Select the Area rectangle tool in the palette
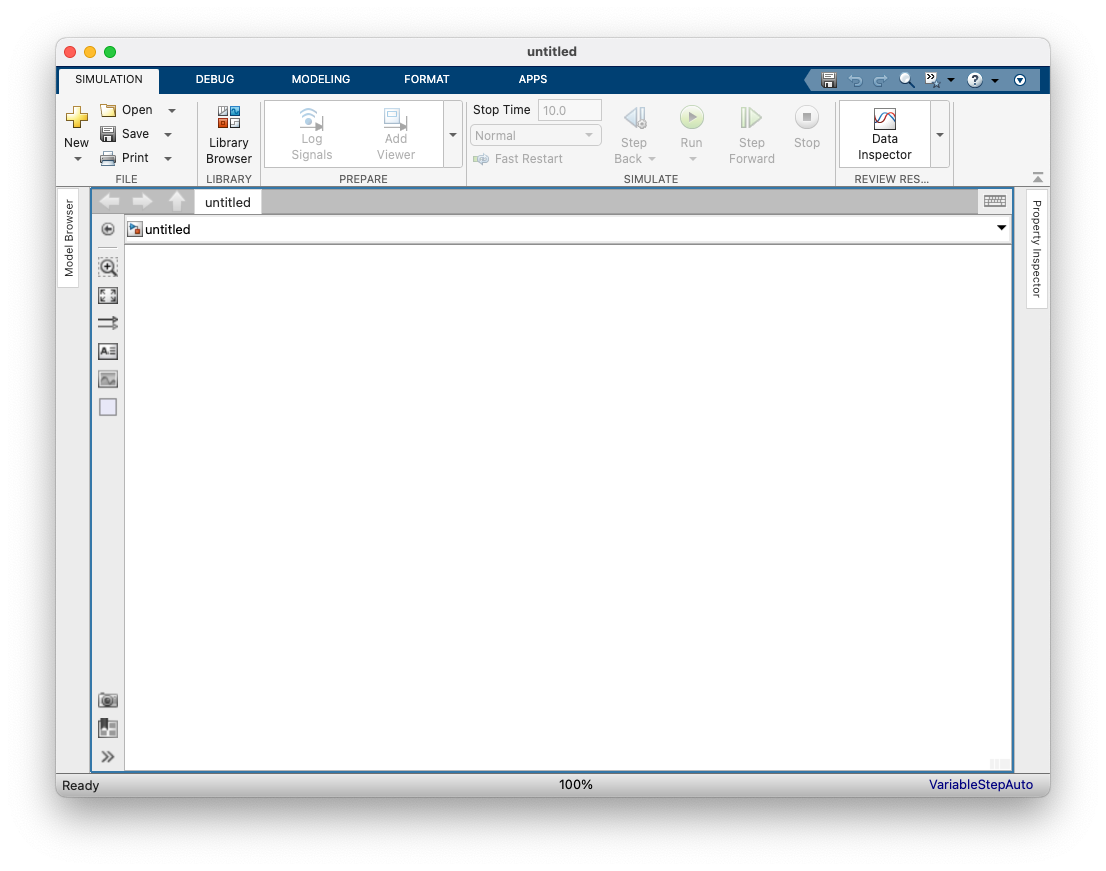1106x871 pixels. pos(108,407)
